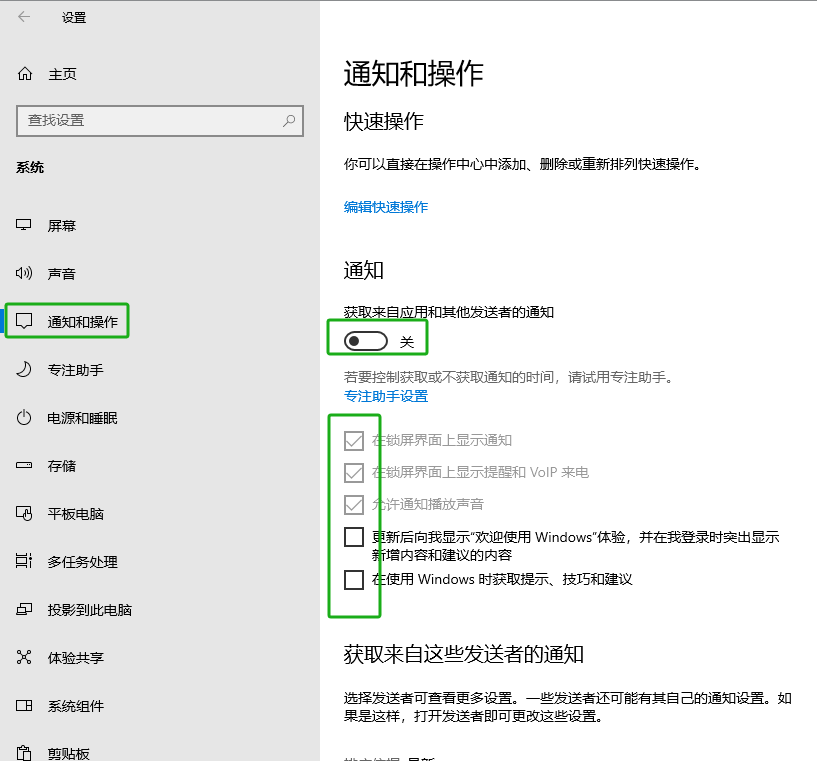The height and width of the screenshot is (761, 817).
Task: Click Edit quick actions (编辑快速操作) link
Action: pos(386,207)
